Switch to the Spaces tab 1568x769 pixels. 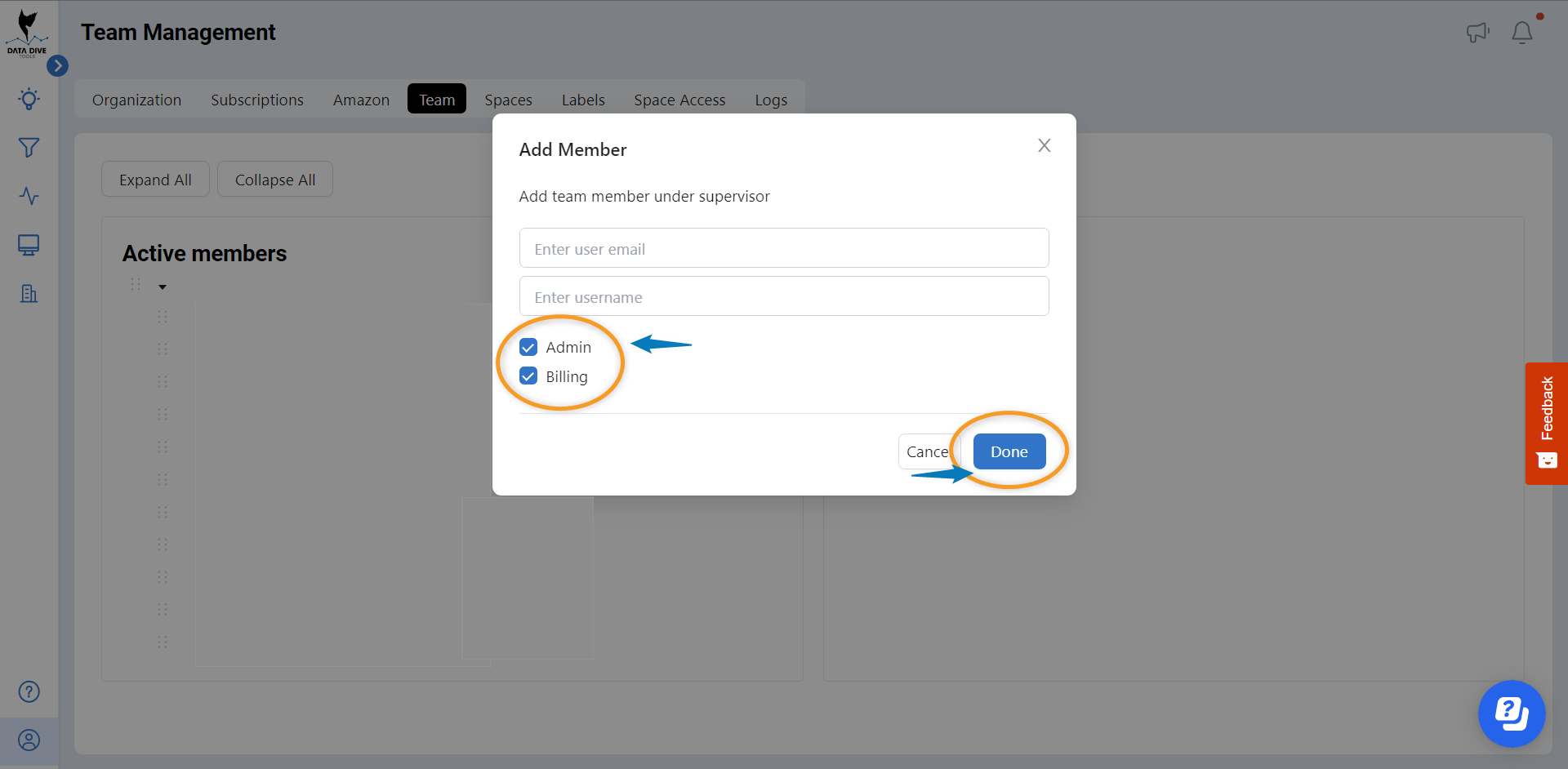(x=508, y=100)
